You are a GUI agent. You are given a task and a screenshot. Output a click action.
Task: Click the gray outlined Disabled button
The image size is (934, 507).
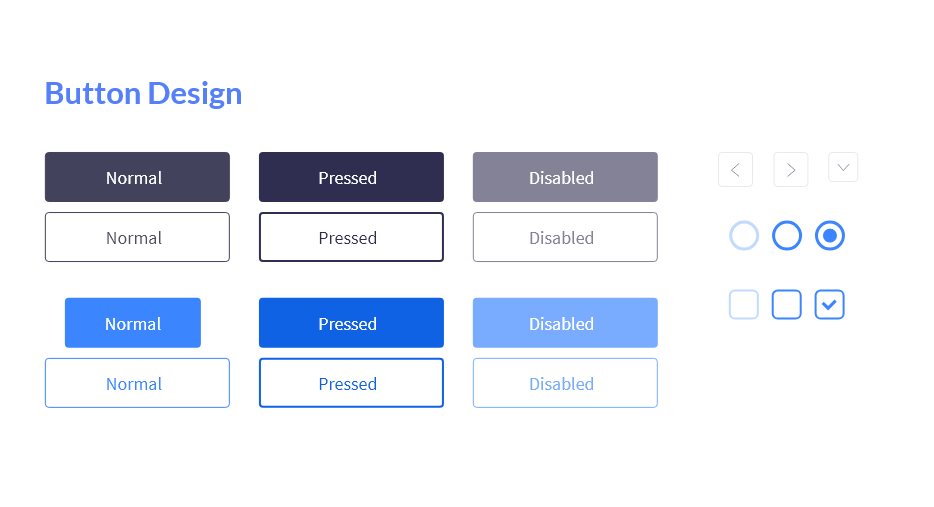tap(565, 237)
